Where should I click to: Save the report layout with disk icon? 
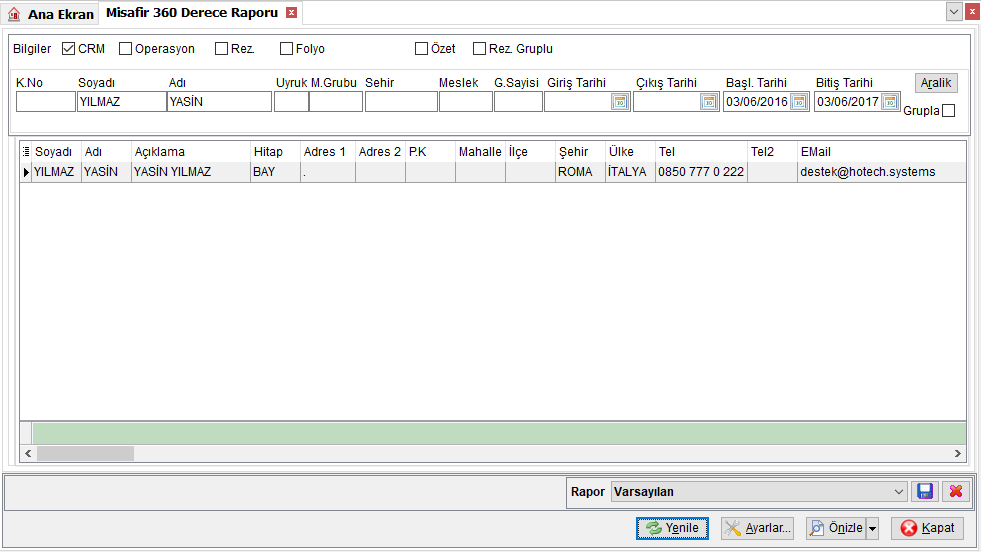tap(925, 491)
